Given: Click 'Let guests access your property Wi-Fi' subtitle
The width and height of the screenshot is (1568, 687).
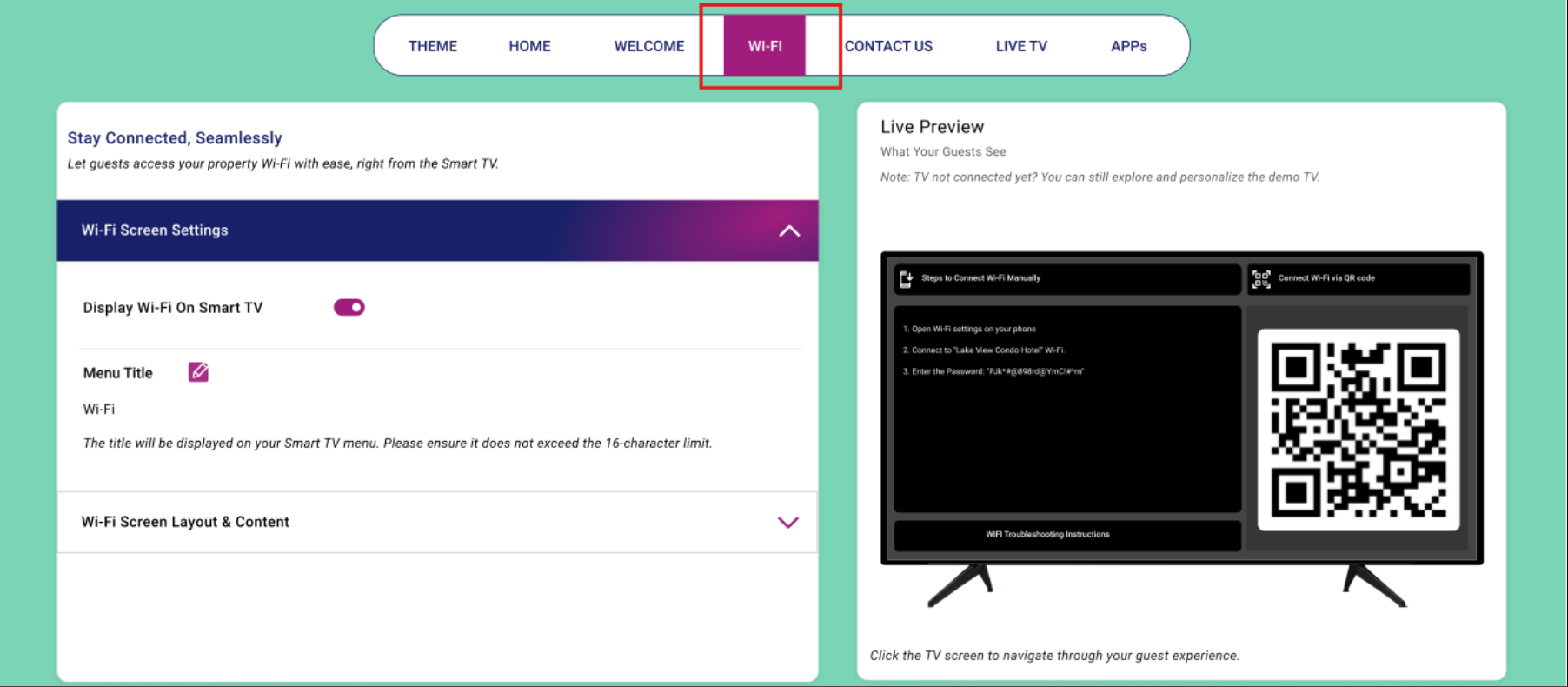Looking at the screenshot, I should pos(282,163).
